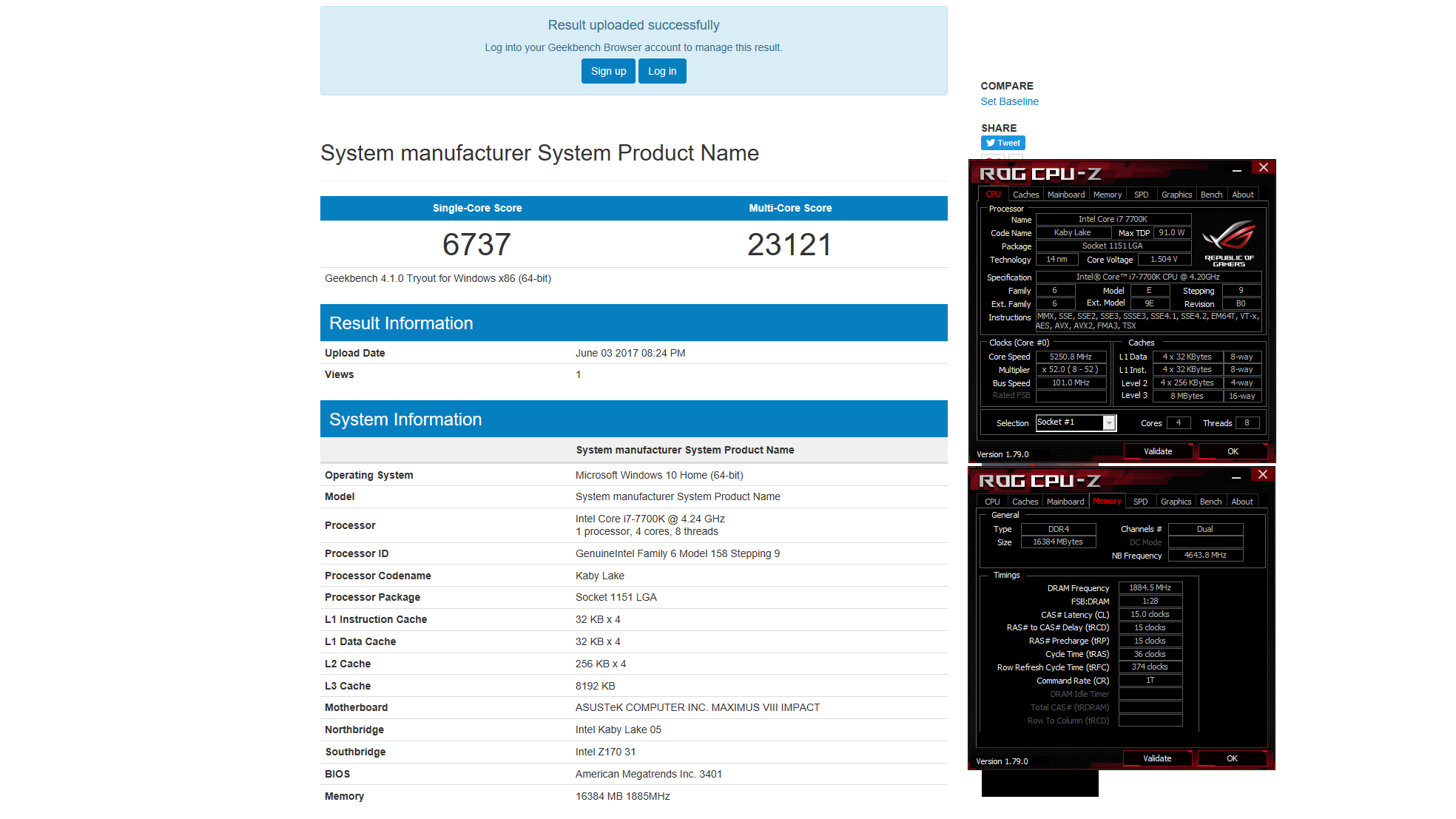
Task: Open SPD tab in lower CPU-Z window
Action: click(1141, 502)
